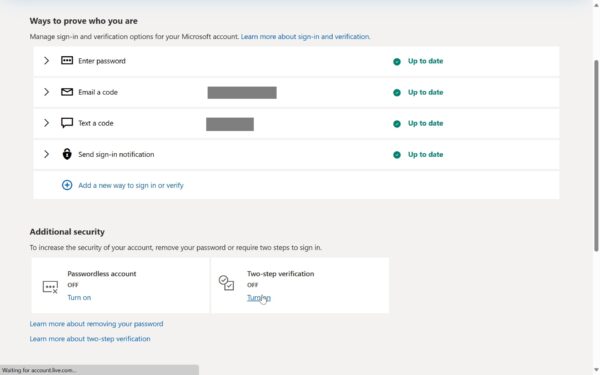The image size is (600, 375).
Task: Click the Additional security heading
Action: tap(67, 232)
